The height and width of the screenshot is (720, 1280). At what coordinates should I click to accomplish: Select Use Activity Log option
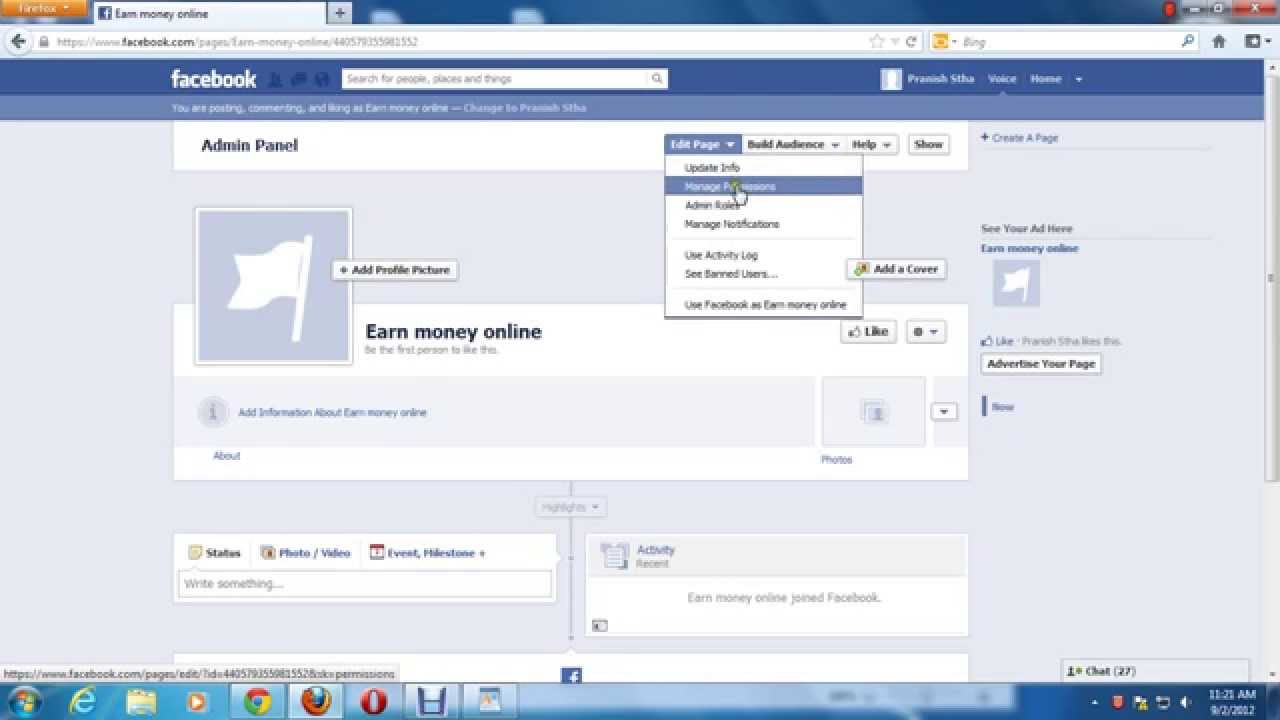pyautogui.click(x=721, y=255)
